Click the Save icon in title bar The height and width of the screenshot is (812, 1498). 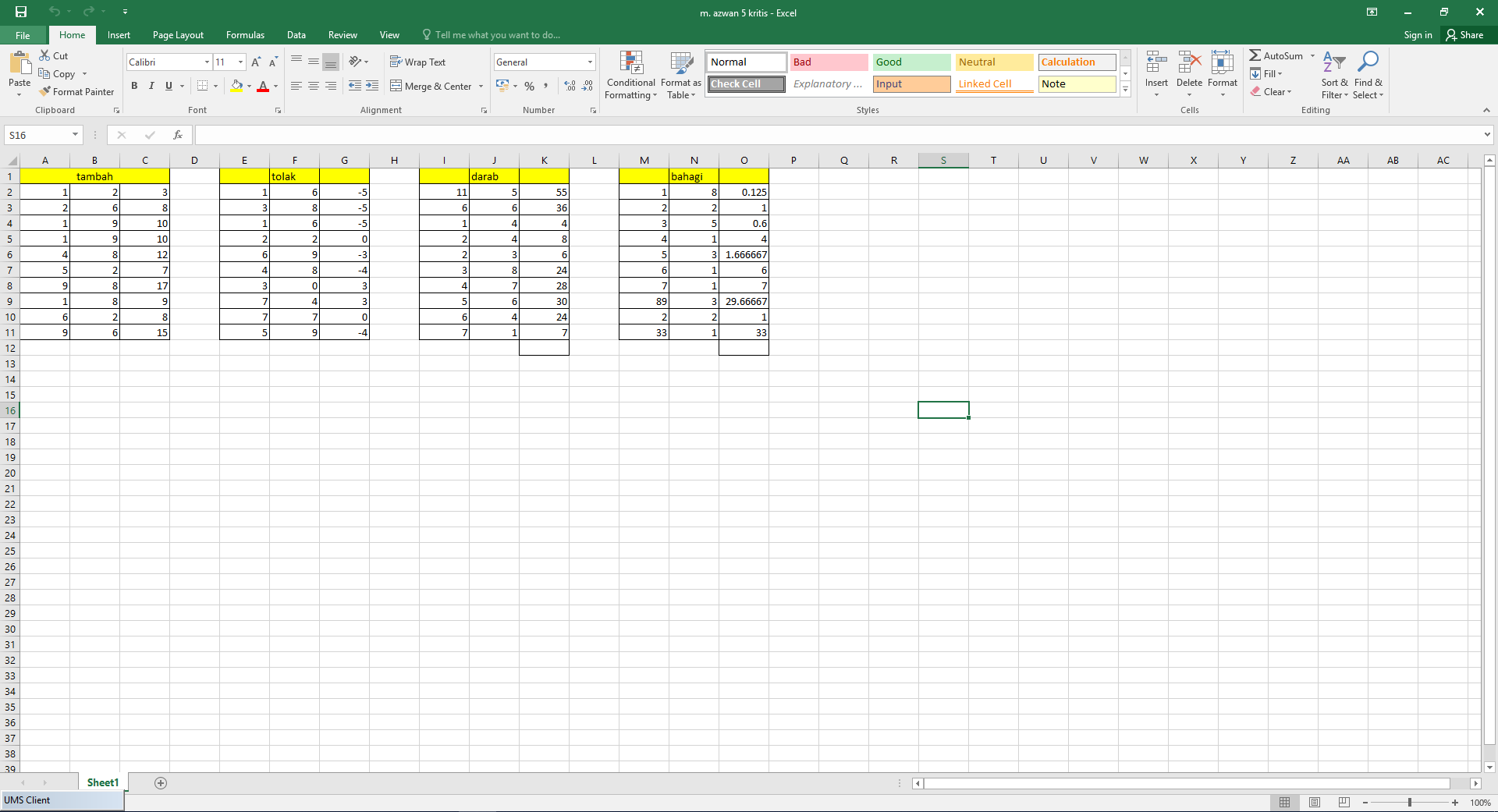point(21,12)
